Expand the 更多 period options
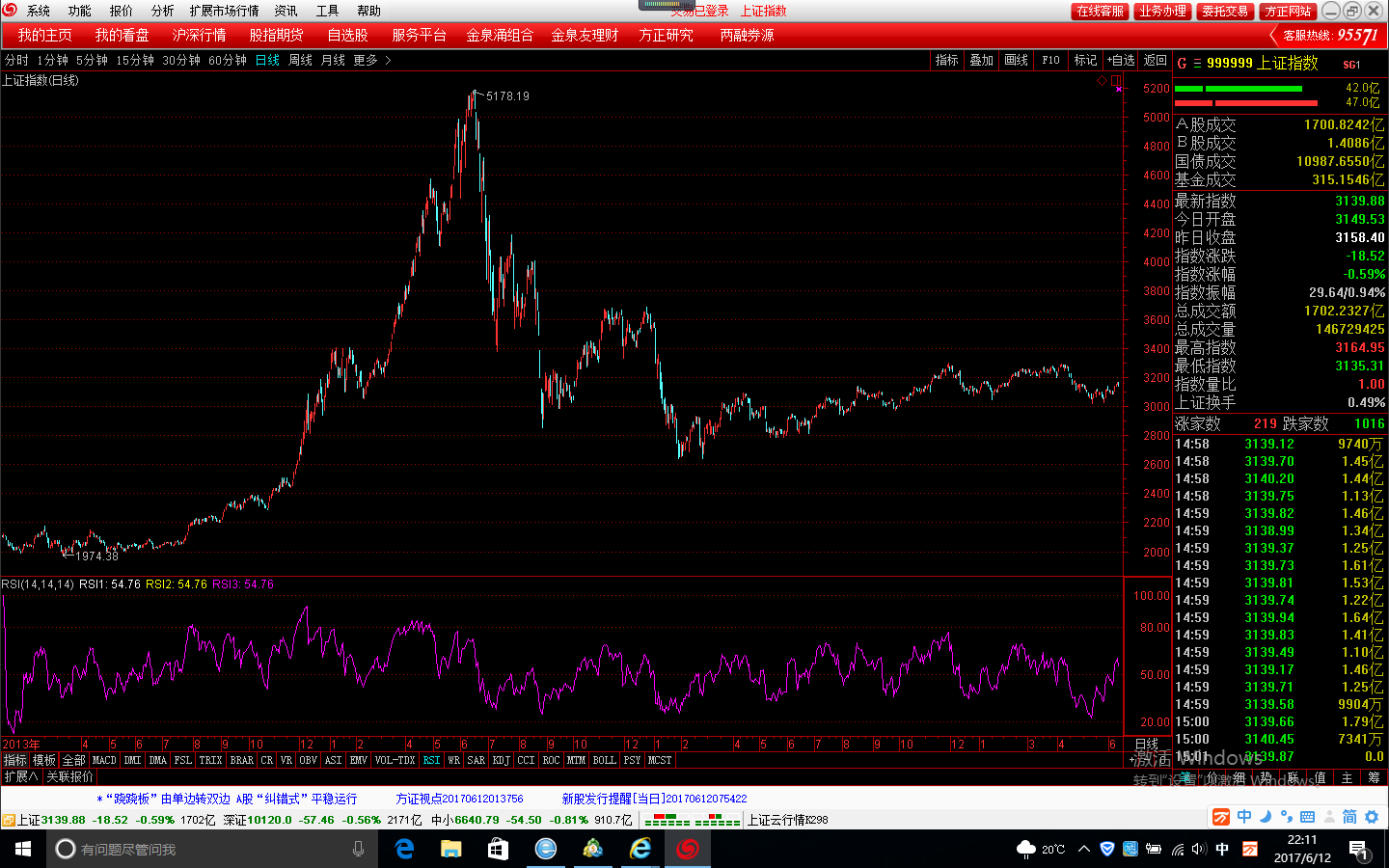 pyautogui.click(x=372, y=60)
